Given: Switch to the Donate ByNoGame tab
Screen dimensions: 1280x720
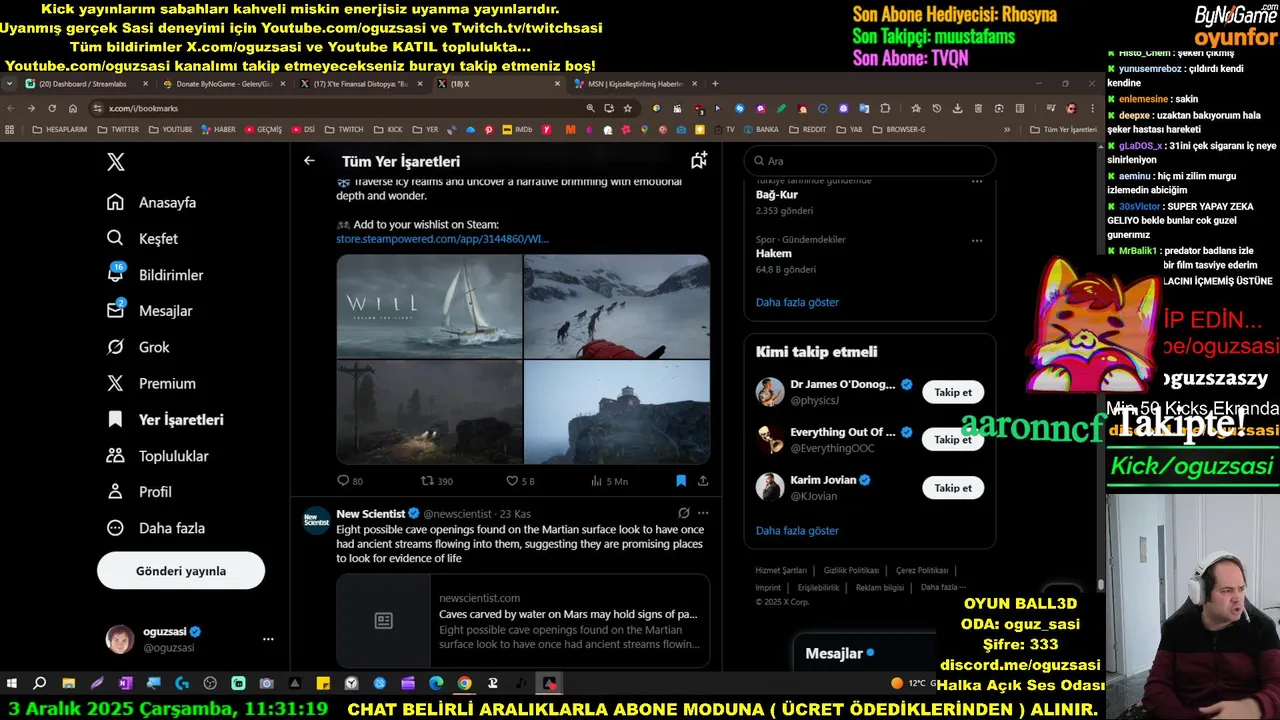Looking at the screenshot, I should click(x=224, y=84).
